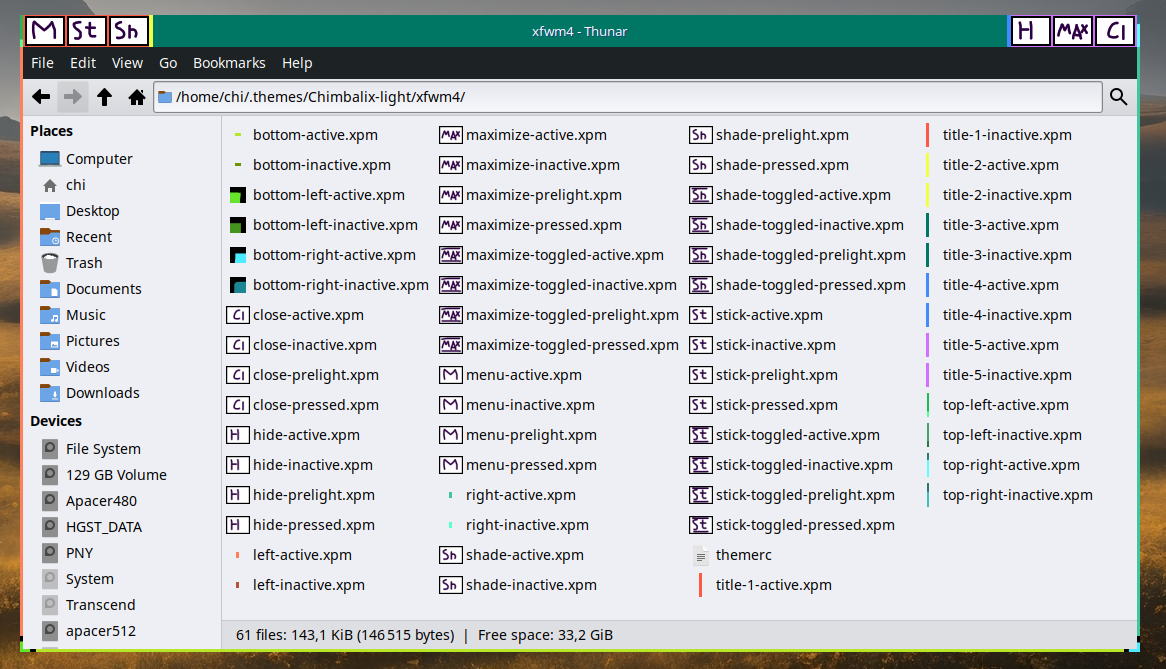
Task: Select the menu-active.xpm file icon
Action: point(451,375)
